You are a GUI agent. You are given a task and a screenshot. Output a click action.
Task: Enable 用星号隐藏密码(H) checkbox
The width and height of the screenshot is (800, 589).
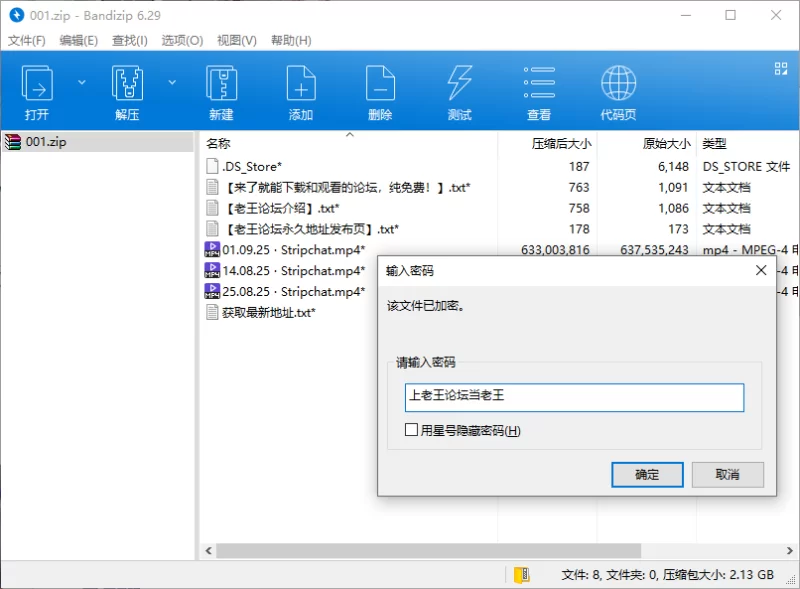pyautogui.click(x=411, y=430)
